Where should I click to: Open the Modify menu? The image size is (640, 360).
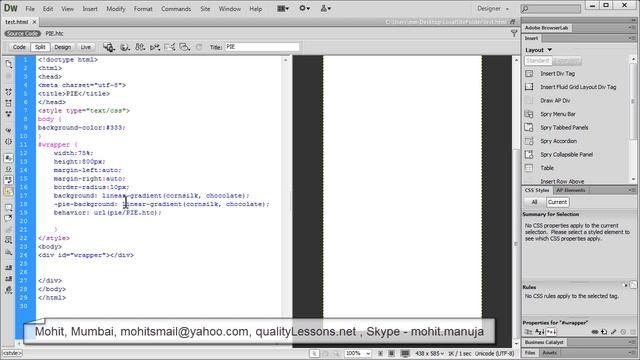point(116,9)
